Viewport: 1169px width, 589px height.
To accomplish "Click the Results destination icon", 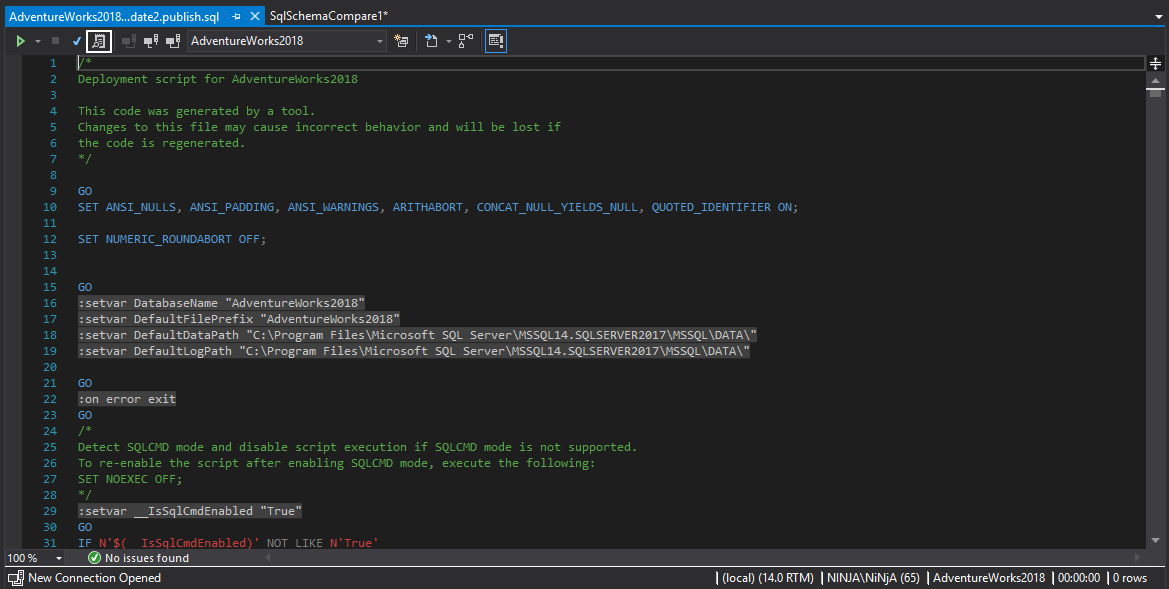I will pyautogui.click(x=431, y=41).
